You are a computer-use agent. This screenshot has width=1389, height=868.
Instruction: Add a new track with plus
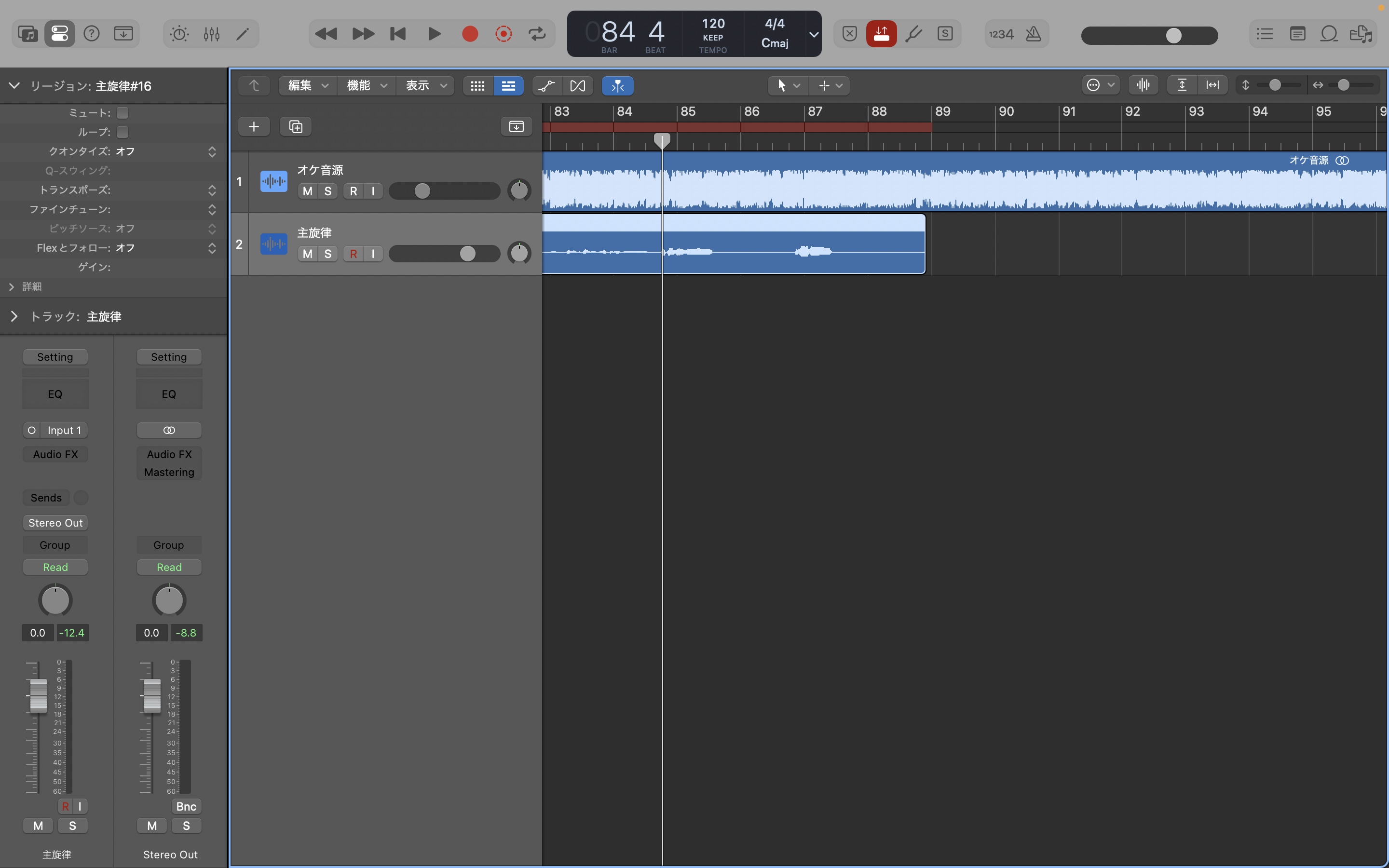pos(254,126)
